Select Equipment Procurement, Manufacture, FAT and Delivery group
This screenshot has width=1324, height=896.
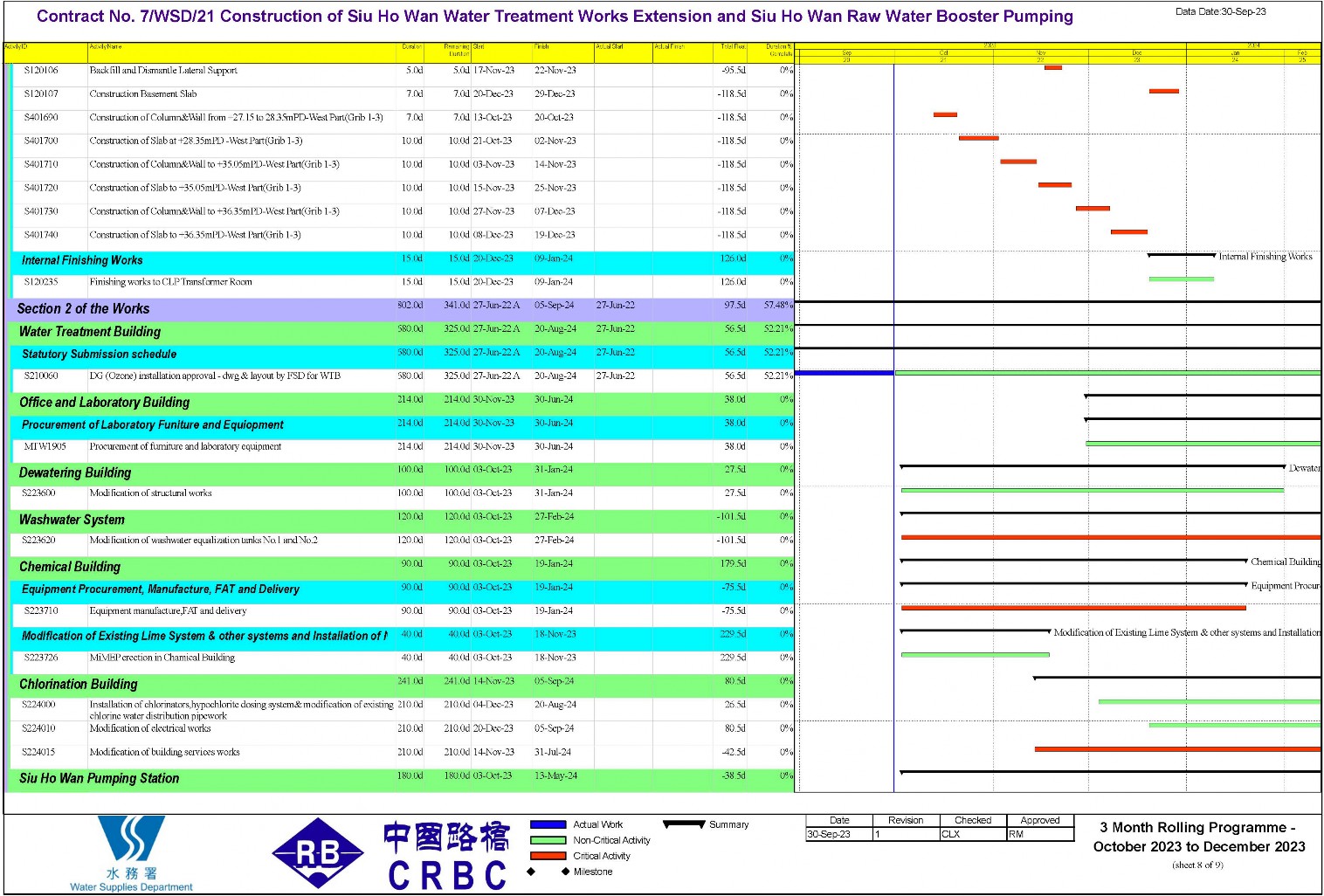pos(403,591)
